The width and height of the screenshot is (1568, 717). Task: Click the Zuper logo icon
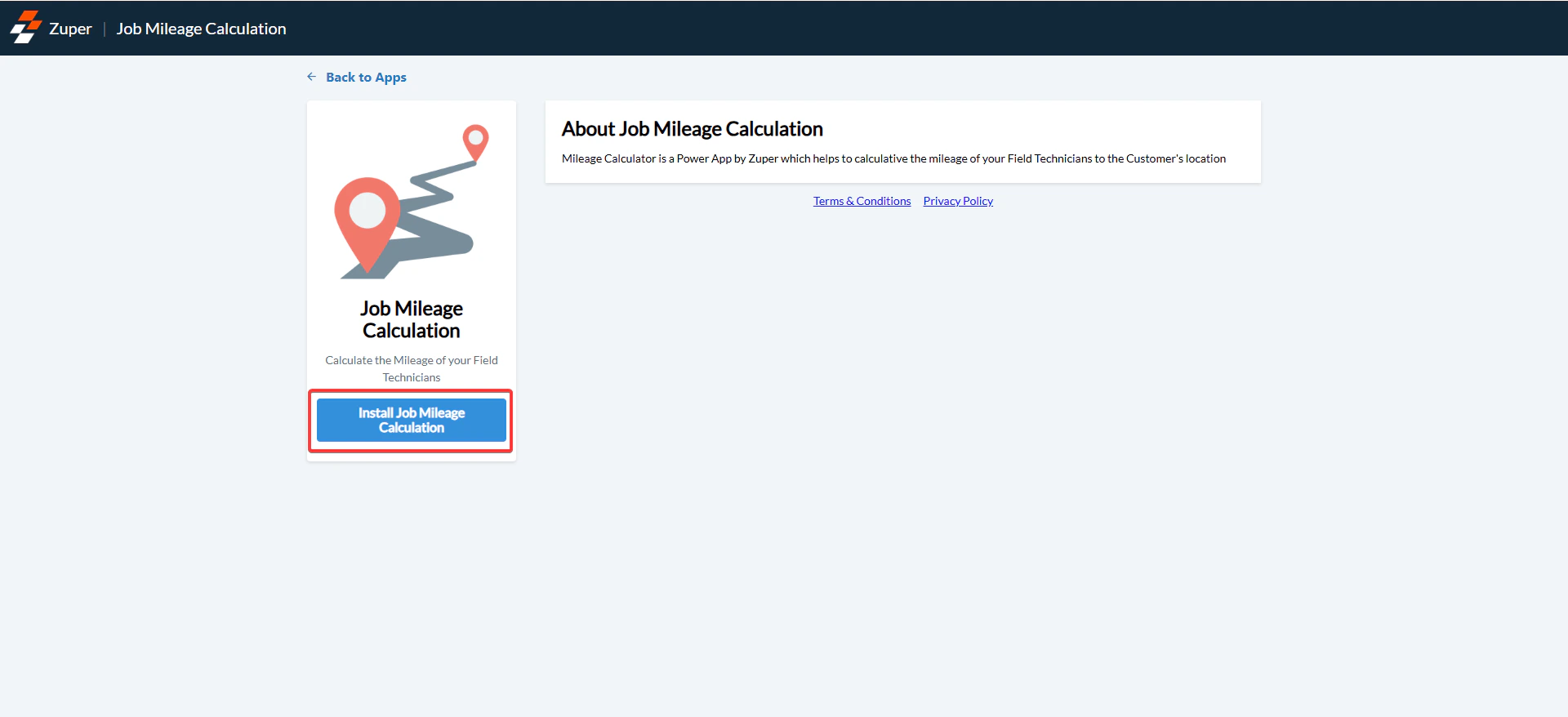pyautogui.click(x=25, y=27)
